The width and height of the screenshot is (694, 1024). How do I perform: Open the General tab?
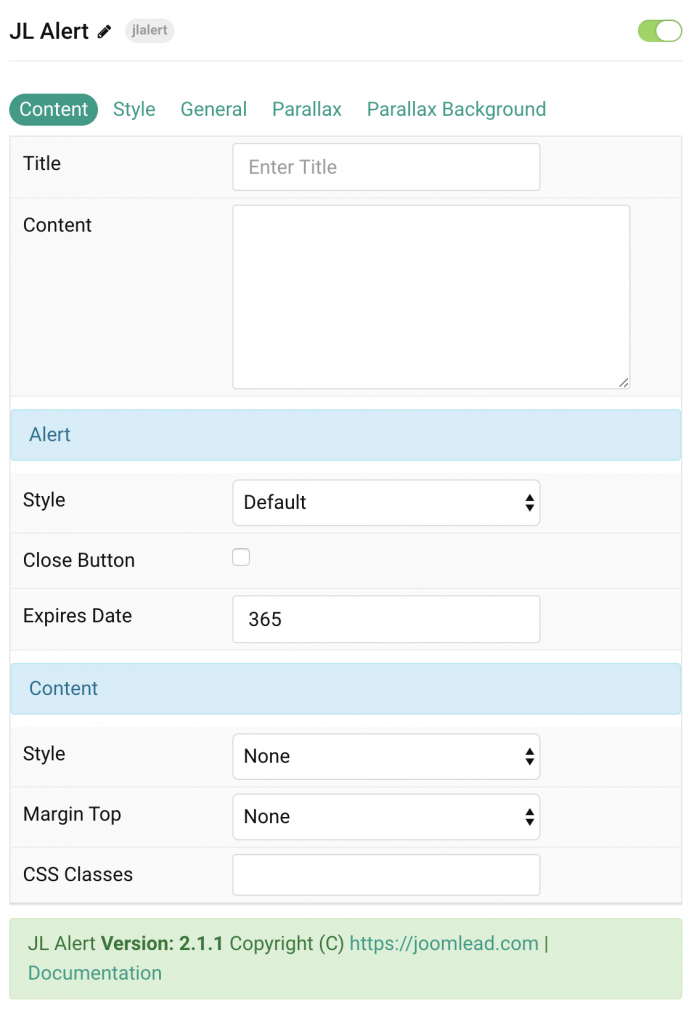pos(213,109)
